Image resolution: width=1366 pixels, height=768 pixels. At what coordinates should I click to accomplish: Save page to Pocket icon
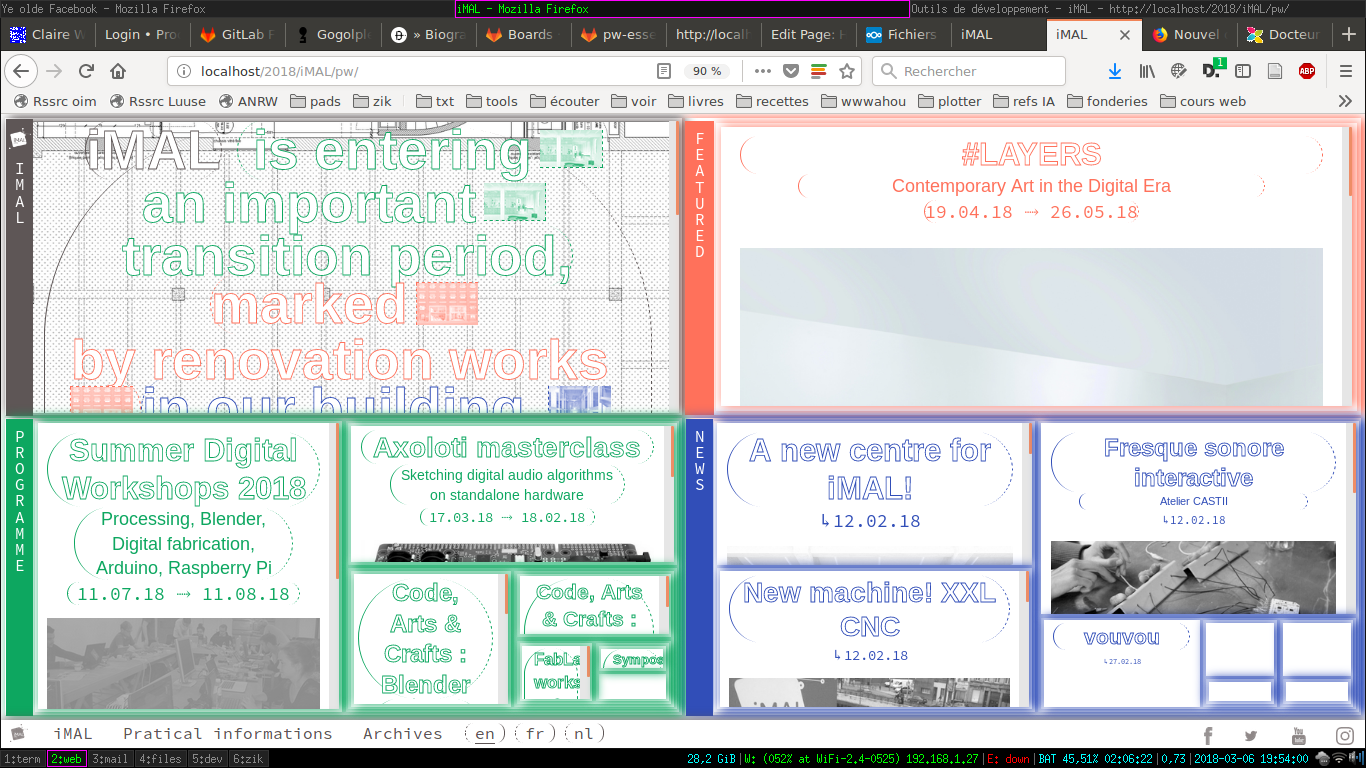pos(790,71)
